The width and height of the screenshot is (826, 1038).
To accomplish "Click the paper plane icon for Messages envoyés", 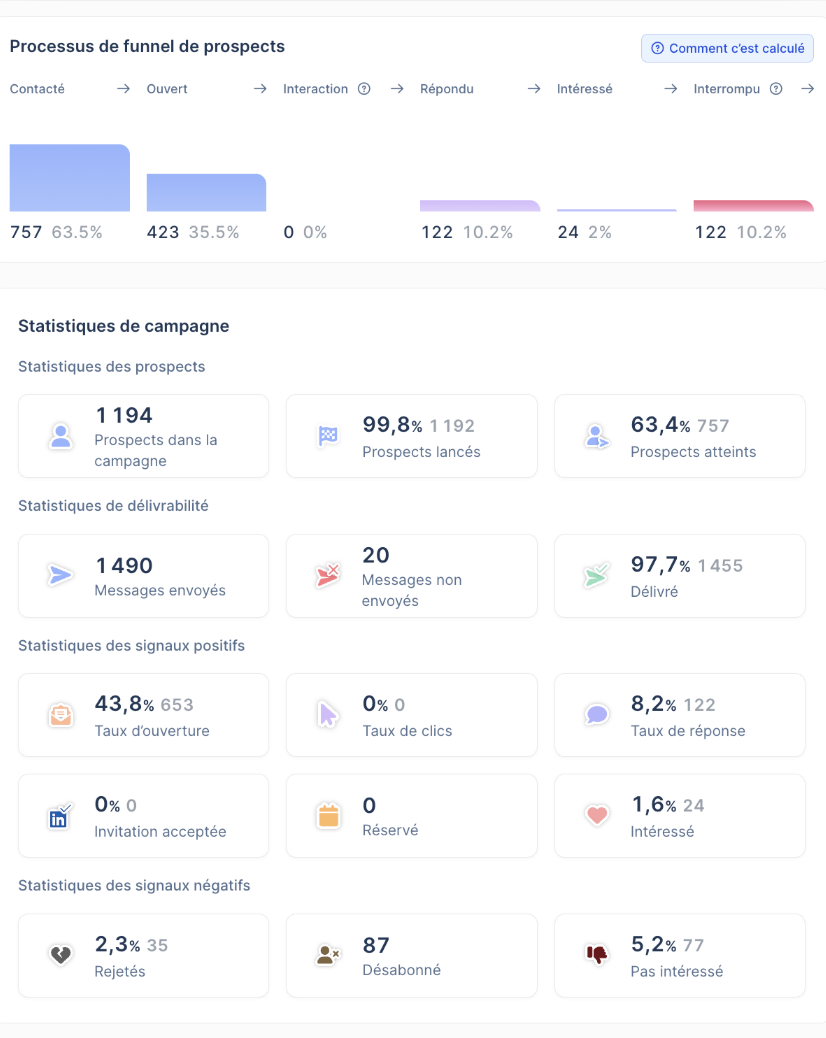I will [60, 575].
